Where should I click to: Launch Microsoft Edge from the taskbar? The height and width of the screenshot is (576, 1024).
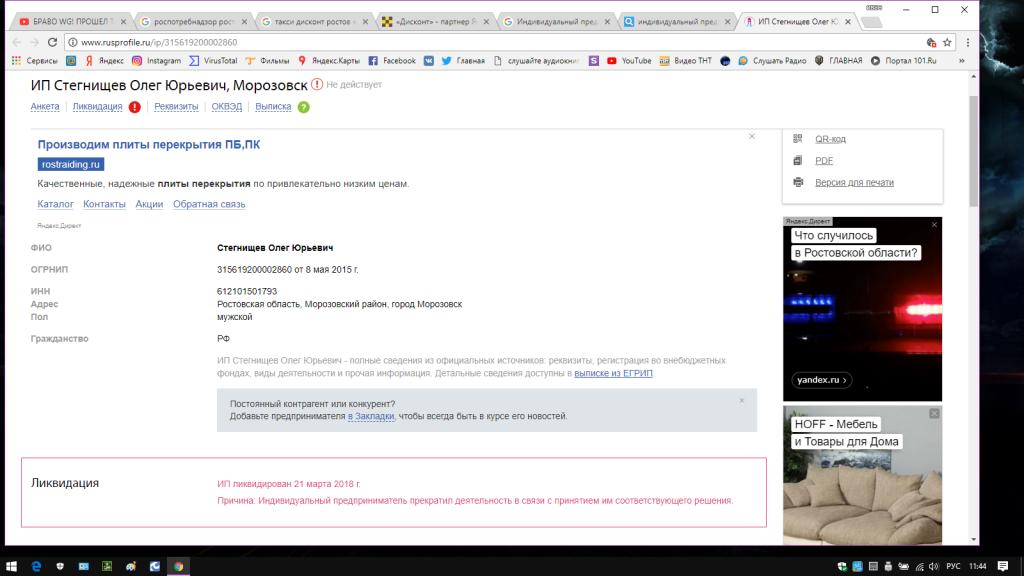(x=36, y=566)
